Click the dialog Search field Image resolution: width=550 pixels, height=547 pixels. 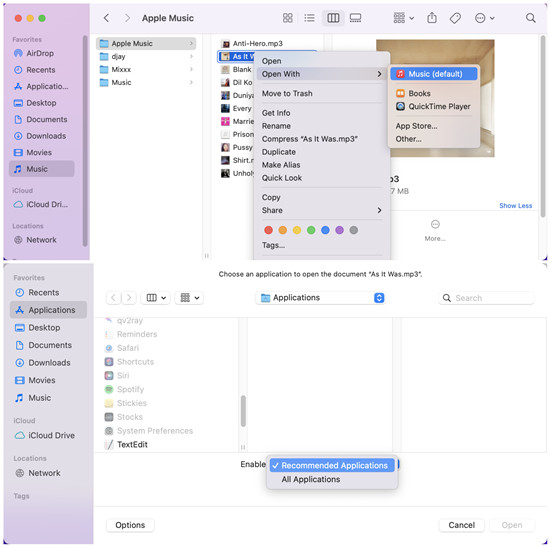tap(487, 298)
